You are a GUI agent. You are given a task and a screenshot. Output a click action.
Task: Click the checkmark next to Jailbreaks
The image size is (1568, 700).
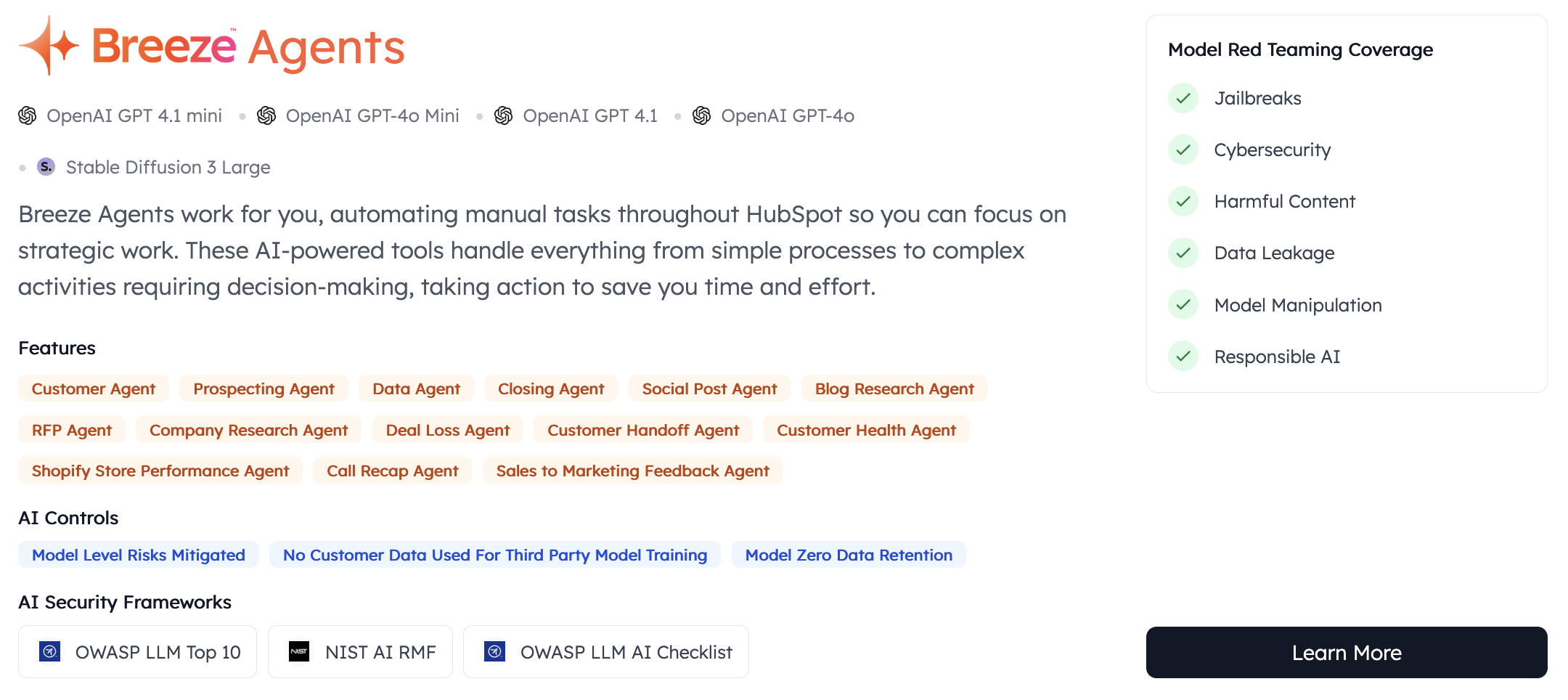pyautogui.click(x=1183, y=98)
